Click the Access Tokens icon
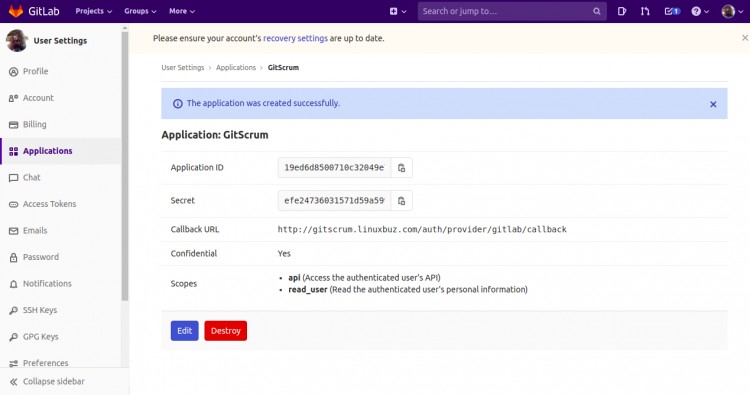Viewport: 750px width, 395px height. [13, 205]
